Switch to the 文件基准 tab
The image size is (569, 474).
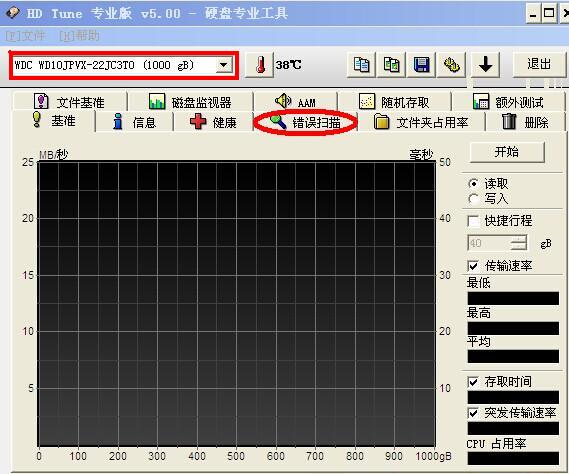pos(70,102)
